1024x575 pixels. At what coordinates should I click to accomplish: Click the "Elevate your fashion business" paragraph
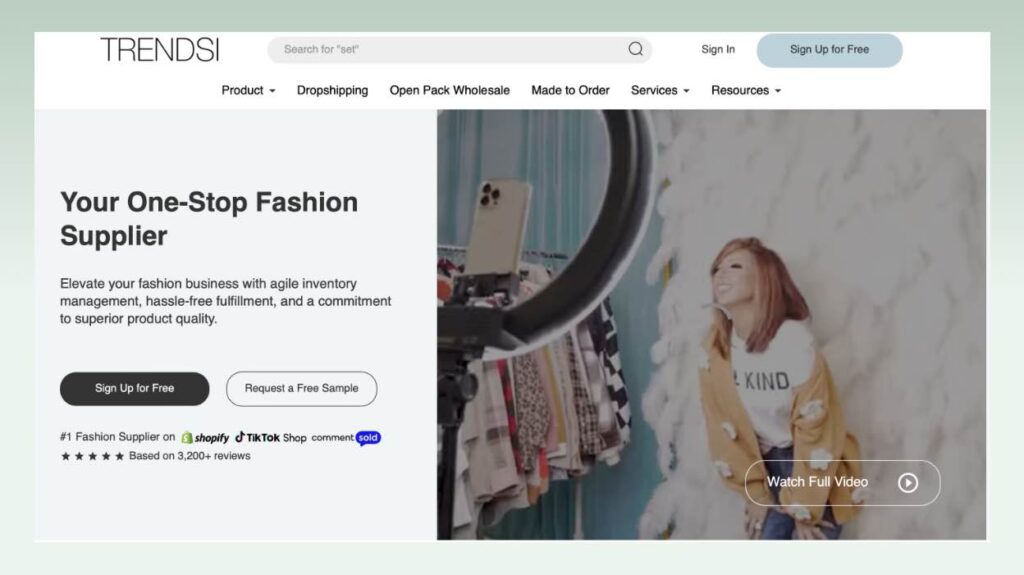pyautogui.click(x=225, y=301)
